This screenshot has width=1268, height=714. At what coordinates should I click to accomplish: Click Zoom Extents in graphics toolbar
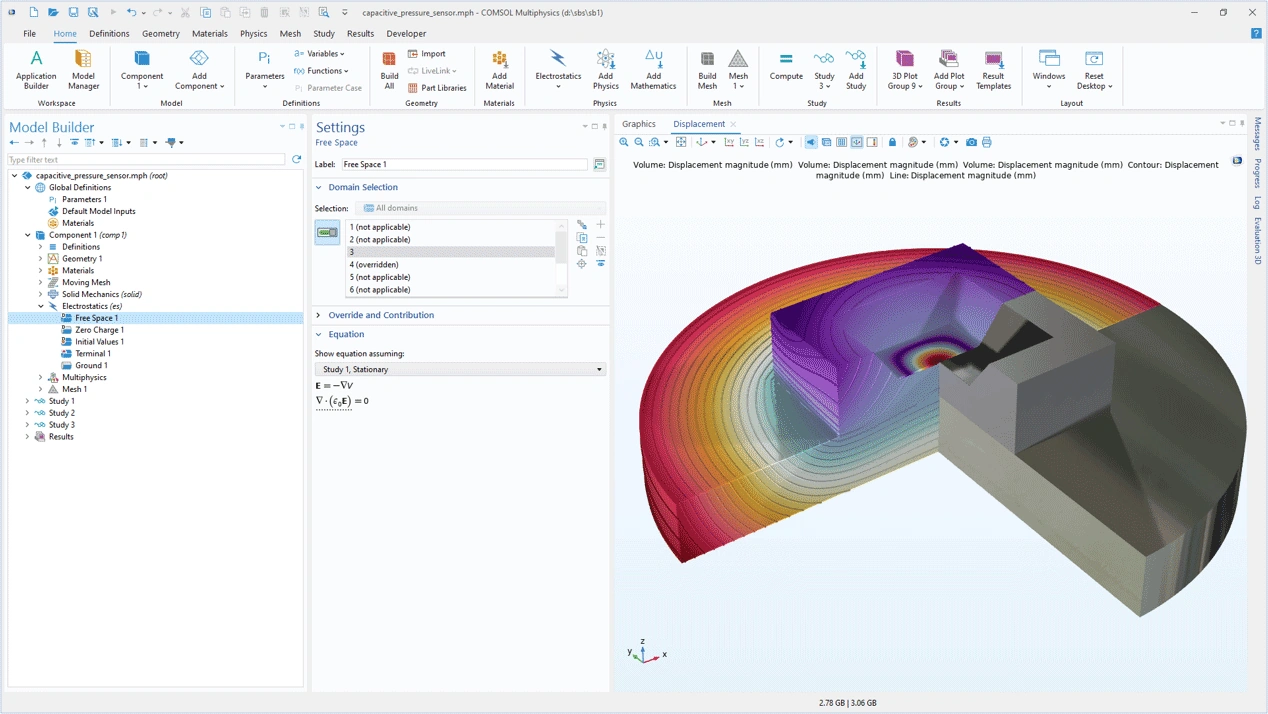[x=681, y=142]
